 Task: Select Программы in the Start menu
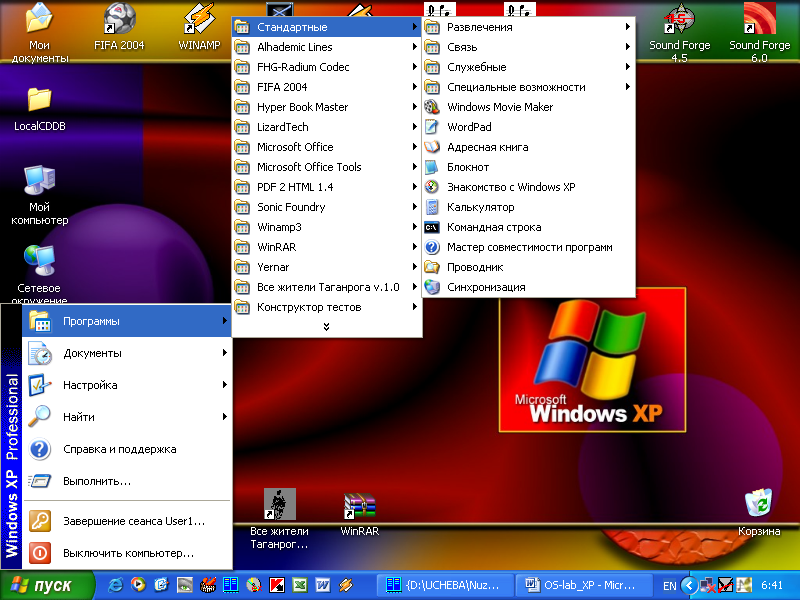(127, 321)
